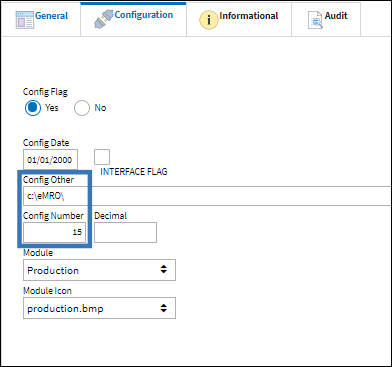Open the Informational tab
The width and height of the screenshot is (392, 367).
tap(239, 19)
